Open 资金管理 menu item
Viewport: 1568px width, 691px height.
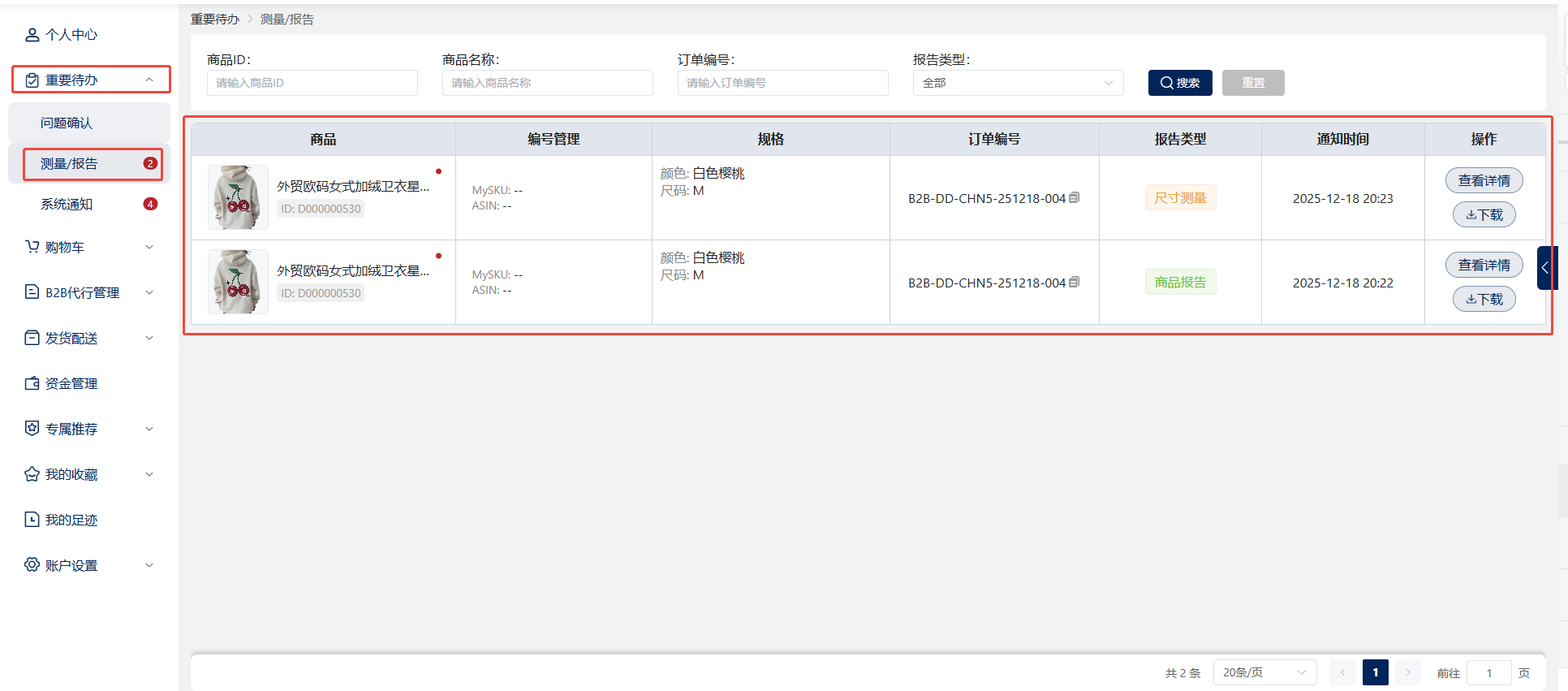click(89, 383)
